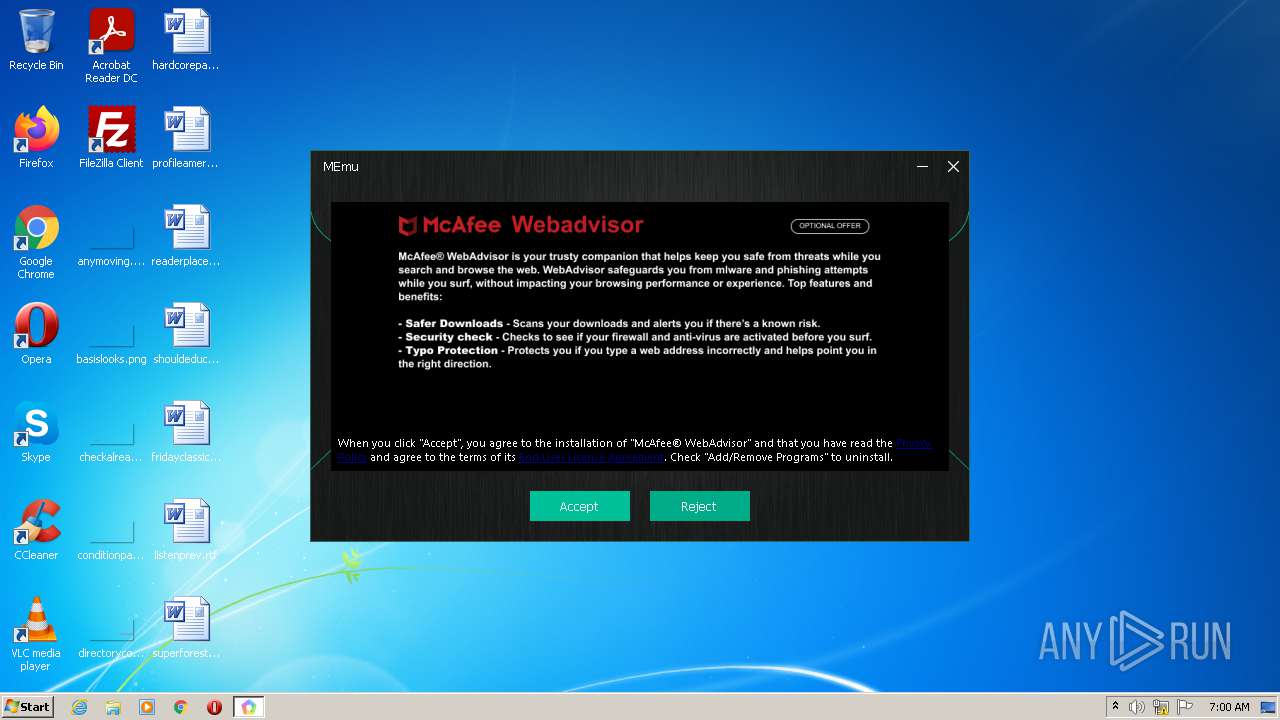Open Chrome from the taskbar
Image resolution: width=1280 pixels, height=720 pixels.
coord(181,707)
